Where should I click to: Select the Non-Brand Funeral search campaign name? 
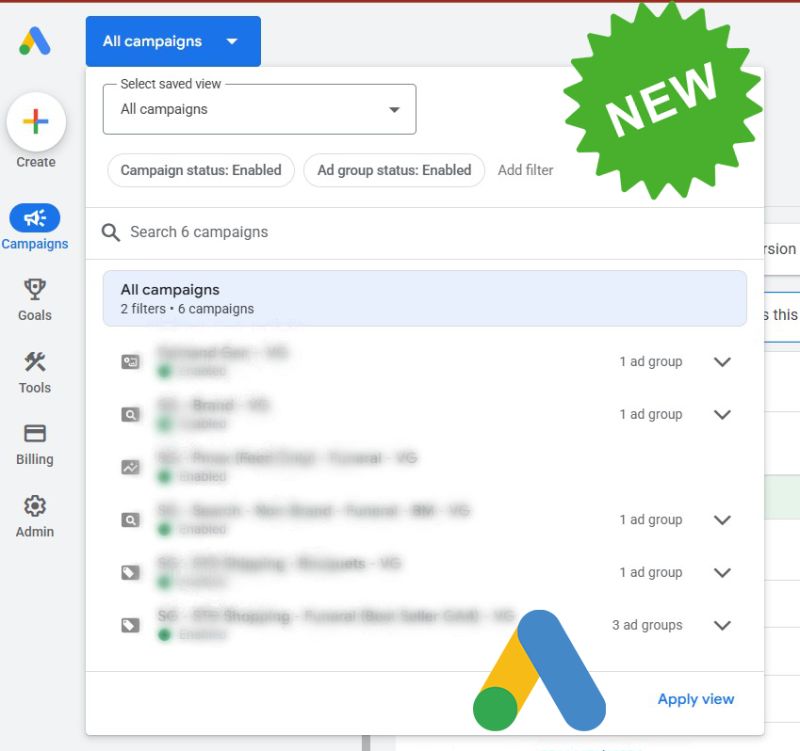(x=313, y=511)
